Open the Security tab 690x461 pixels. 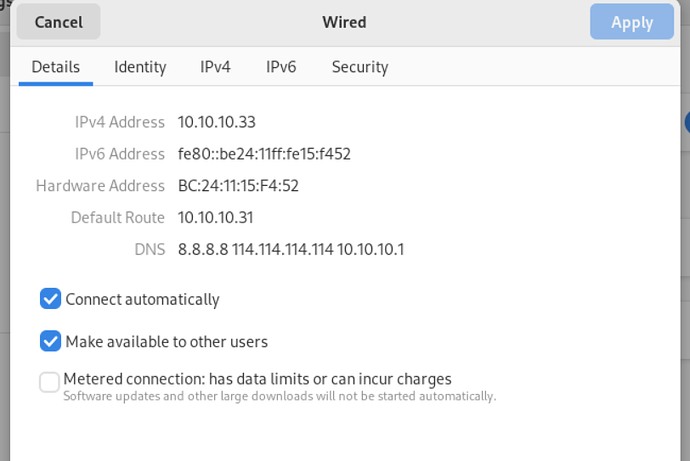pos(360,67)
